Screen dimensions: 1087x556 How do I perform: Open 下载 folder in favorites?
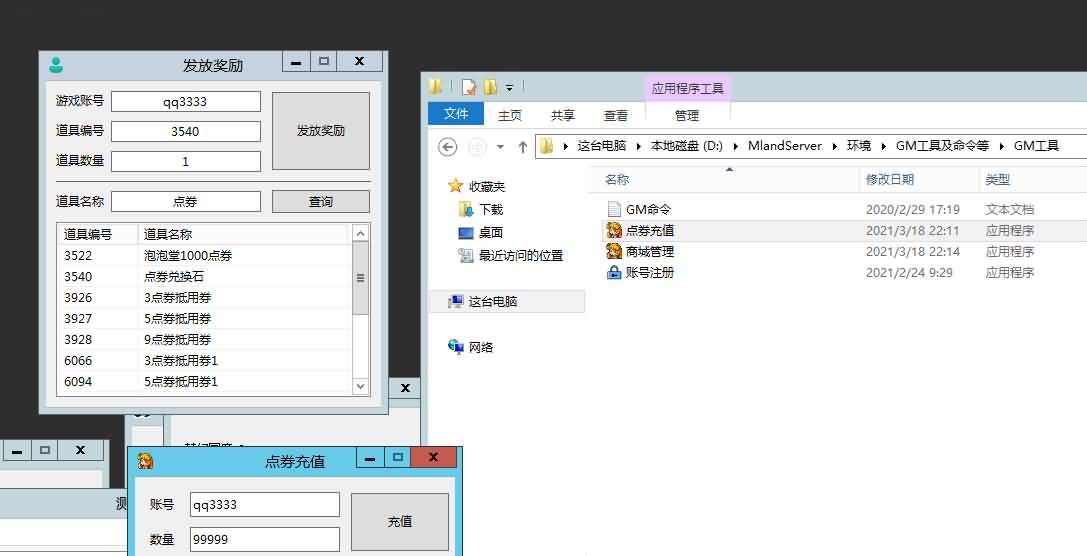[490, 210]
